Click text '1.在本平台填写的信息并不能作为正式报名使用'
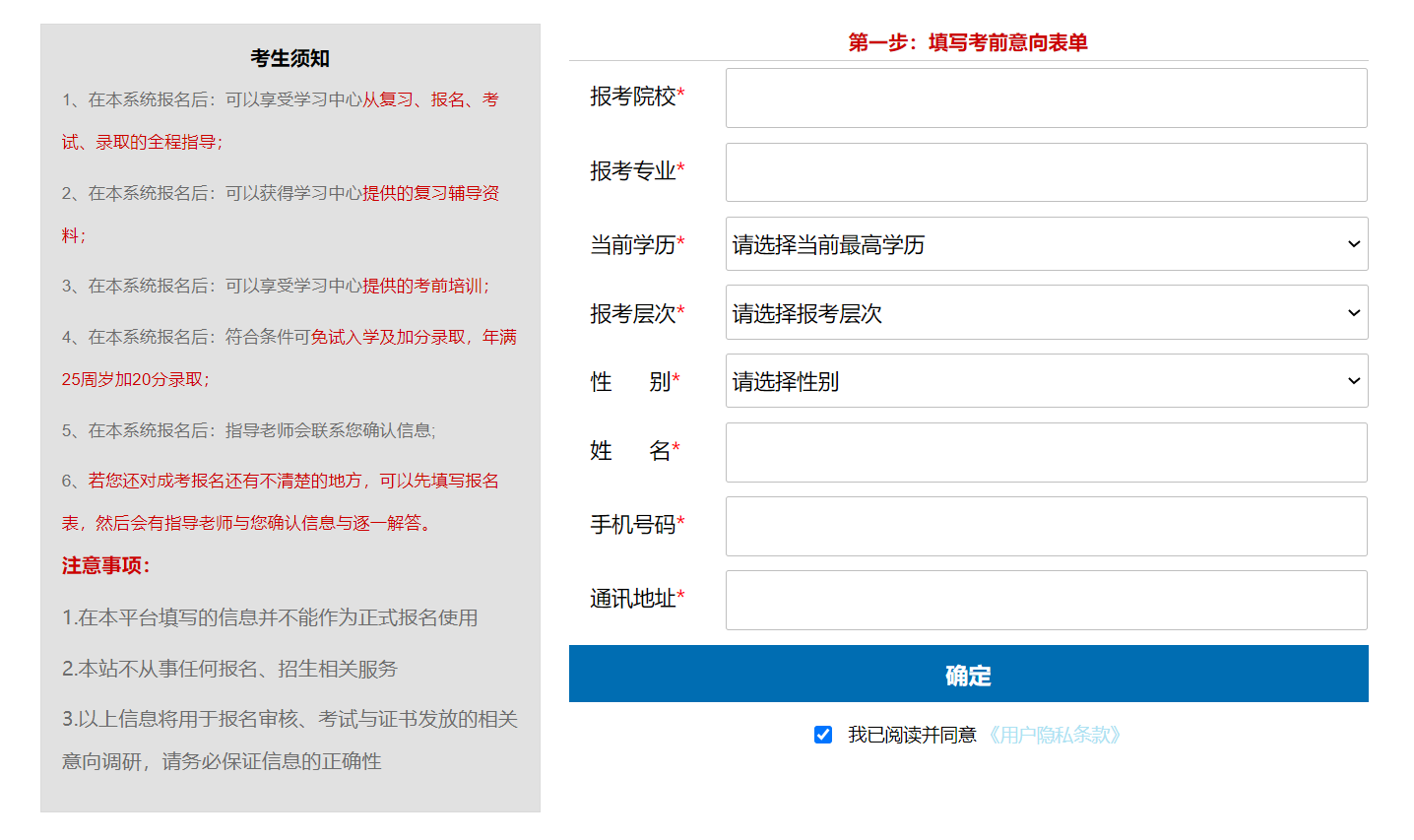Image resolution: width=1414 pixels, height=840 pixels. (x=270, y=617)
